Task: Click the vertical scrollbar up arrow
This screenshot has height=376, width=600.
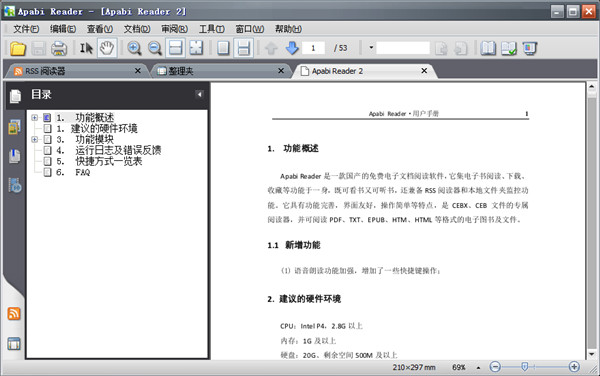Action: [592, 87]
